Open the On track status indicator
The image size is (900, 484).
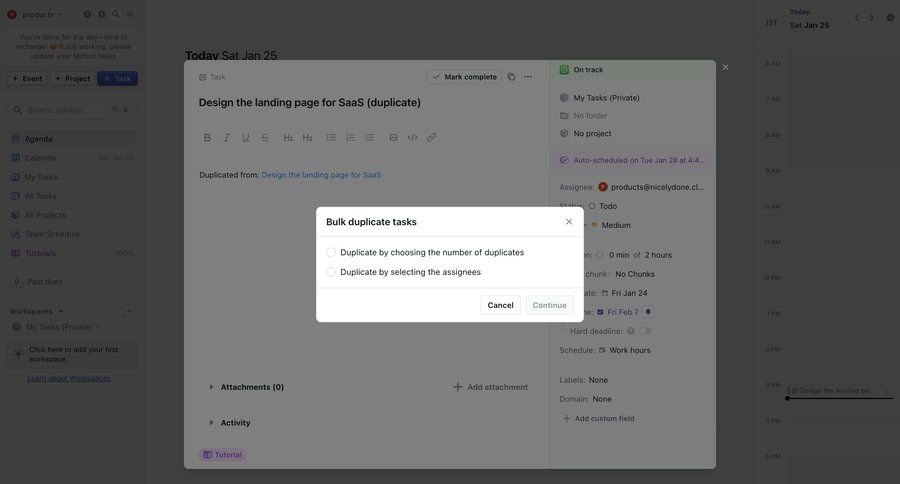click(581, 69)
